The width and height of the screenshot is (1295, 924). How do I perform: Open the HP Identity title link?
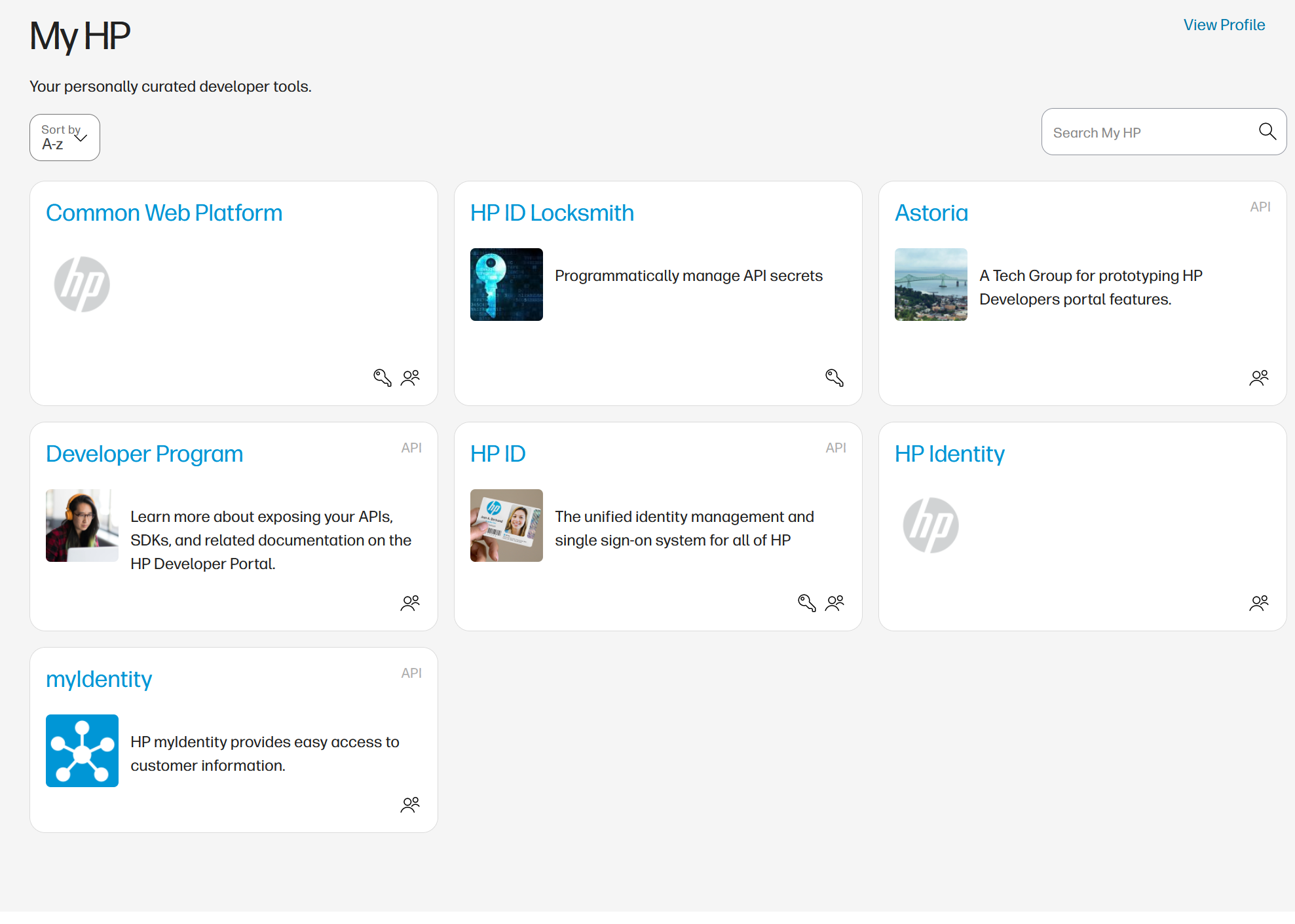950,454
